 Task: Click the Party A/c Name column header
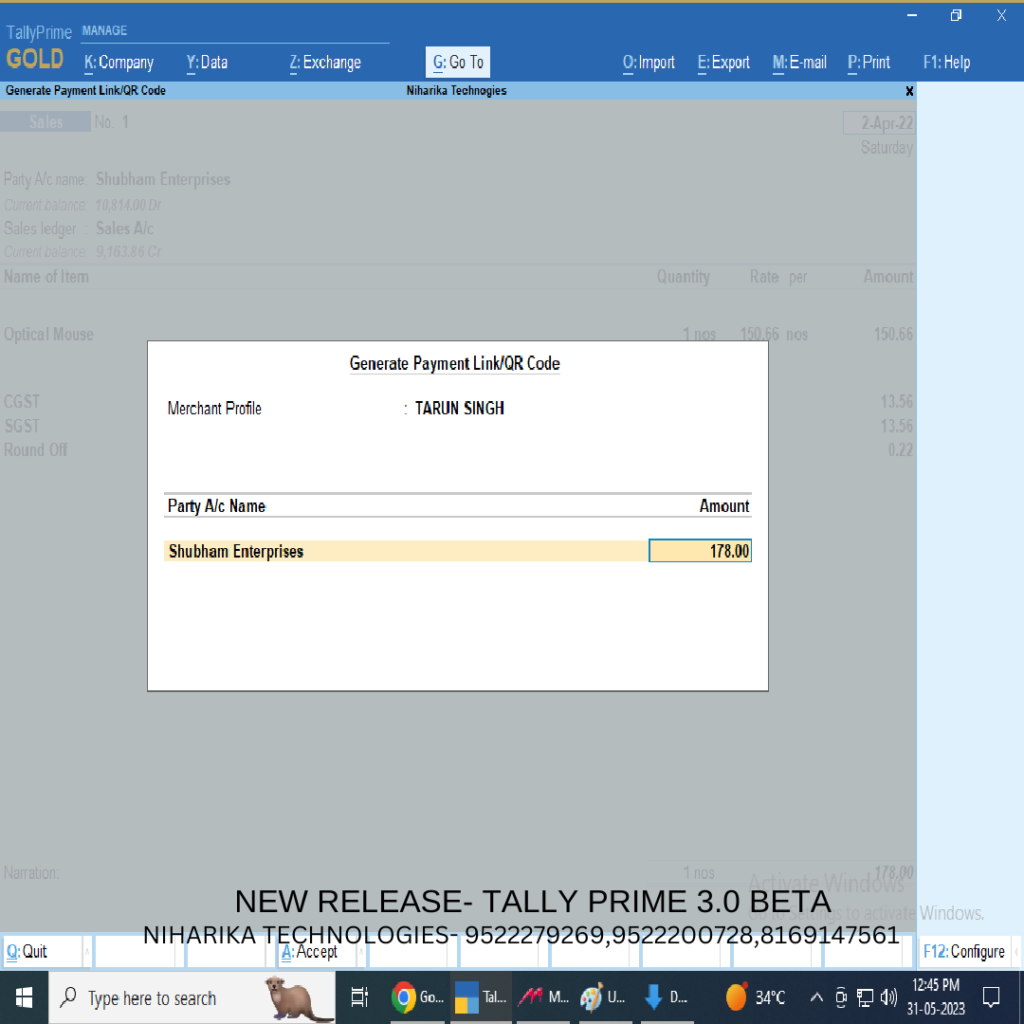(x=216, y=506)
